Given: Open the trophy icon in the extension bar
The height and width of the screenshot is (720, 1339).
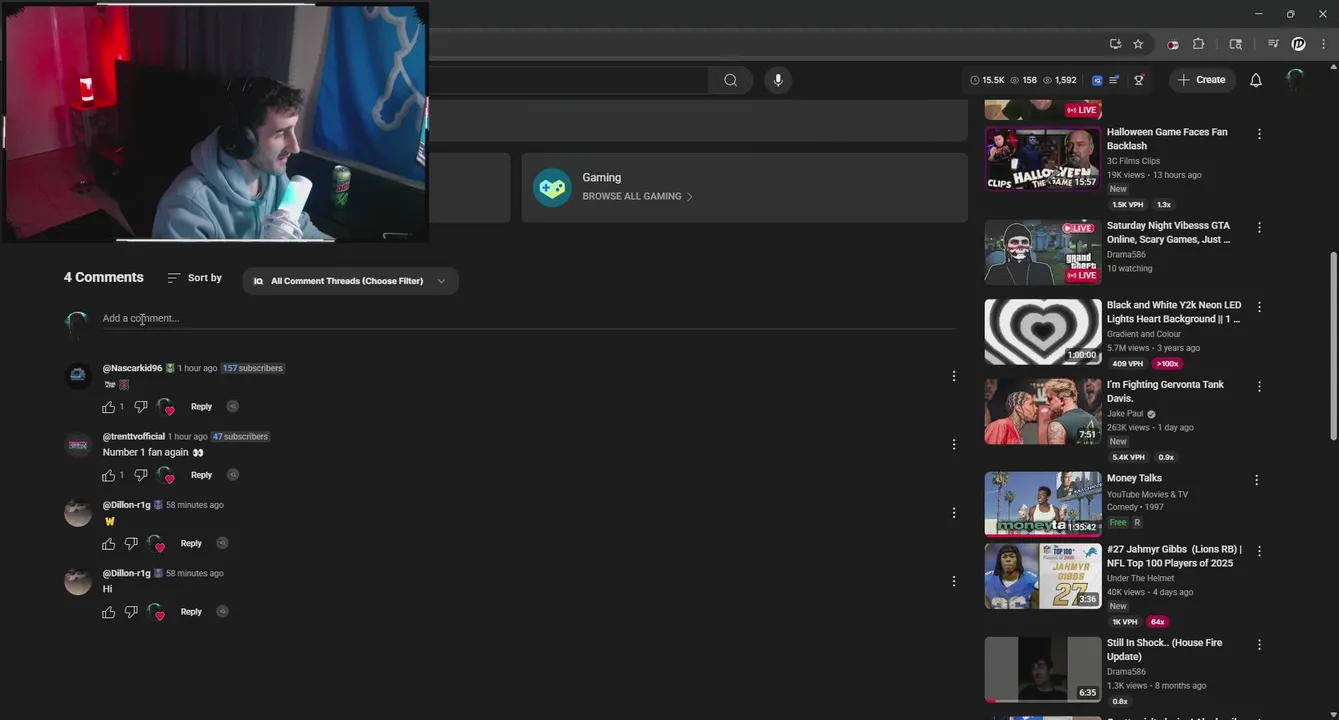Looking at the screenshot, I should point(1139,80).
